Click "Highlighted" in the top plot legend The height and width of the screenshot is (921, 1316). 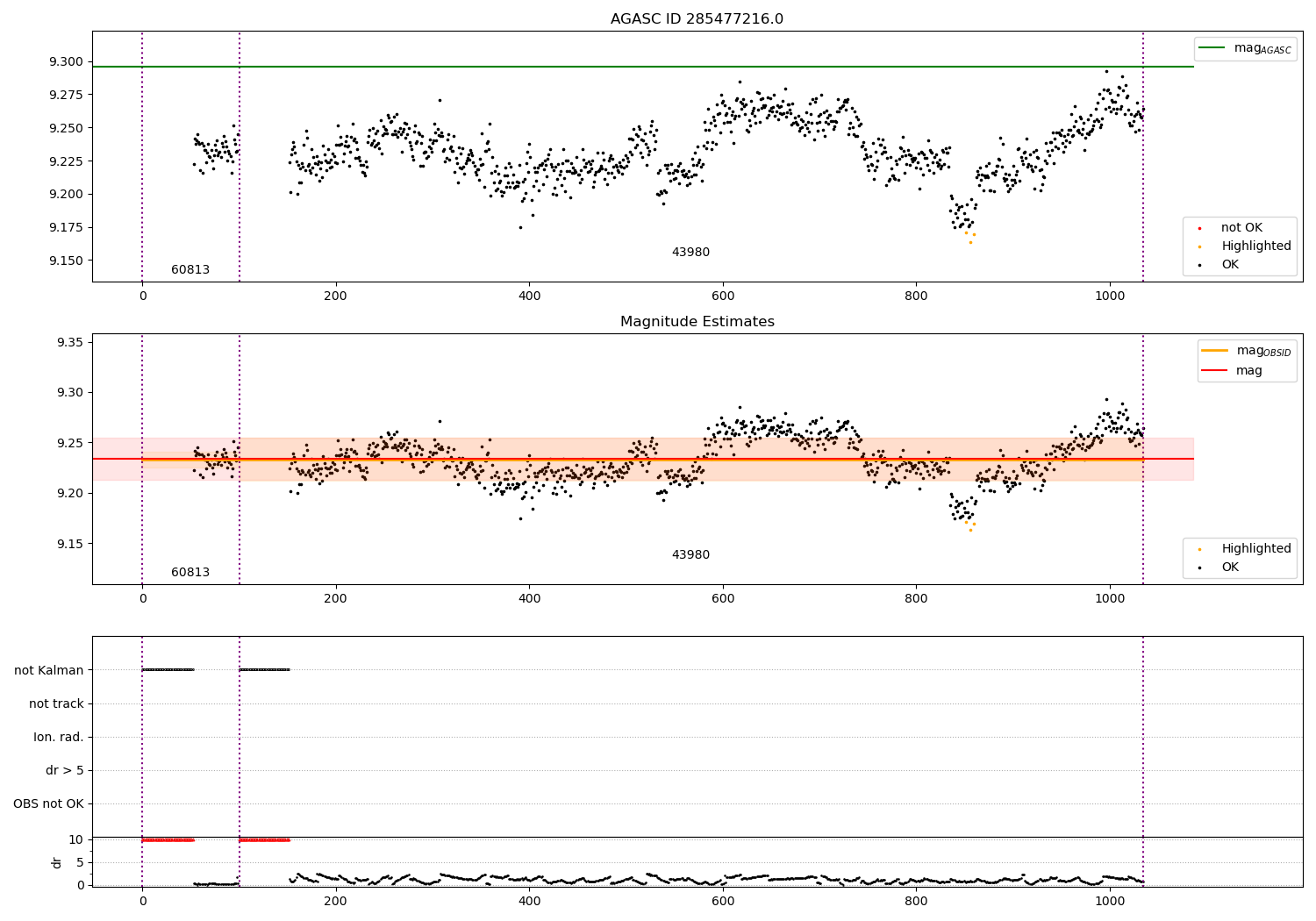pos(1256,246)
